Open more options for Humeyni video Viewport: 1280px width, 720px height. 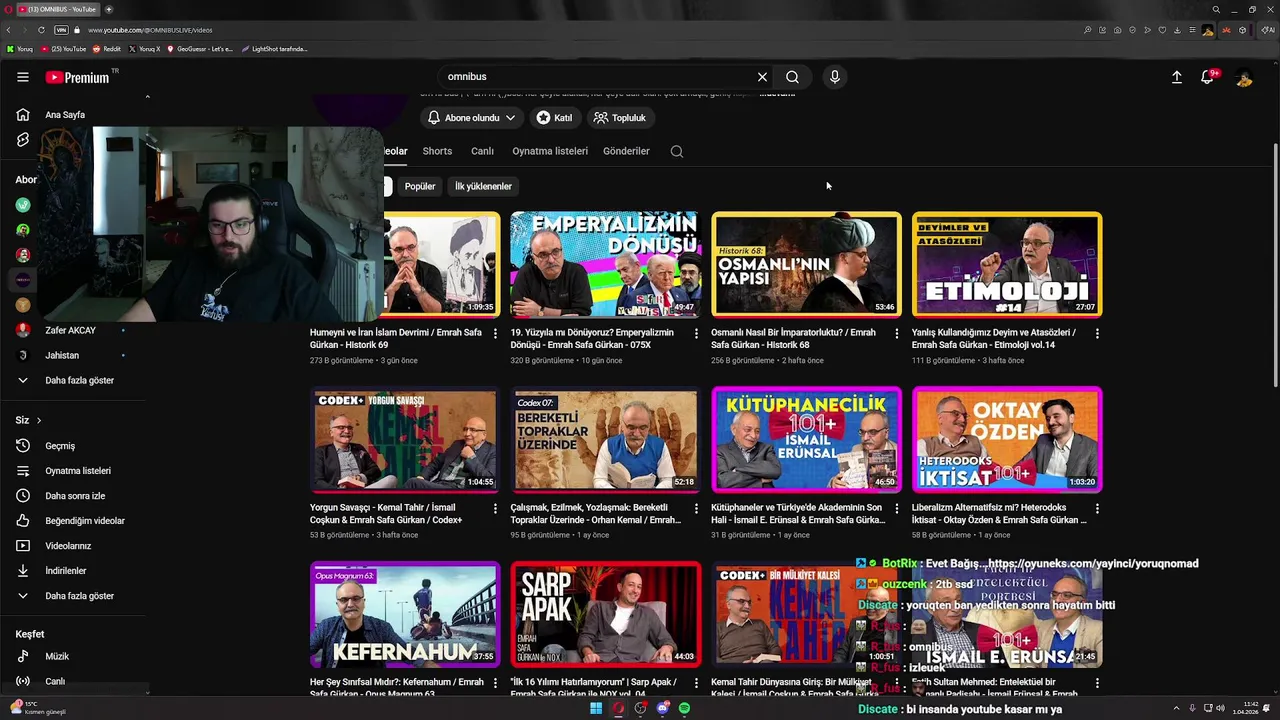coord(495,333)
